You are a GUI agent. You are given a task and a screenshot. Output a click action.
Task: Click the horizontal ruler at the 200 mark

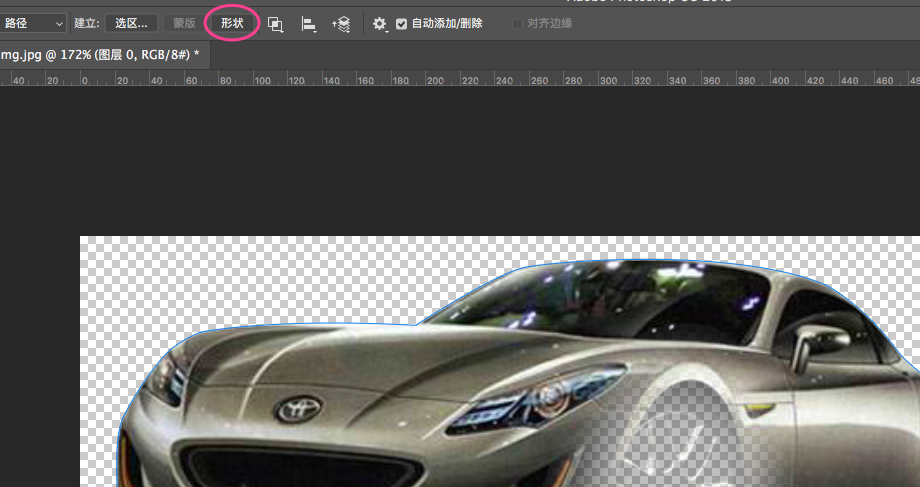(435, 80)
